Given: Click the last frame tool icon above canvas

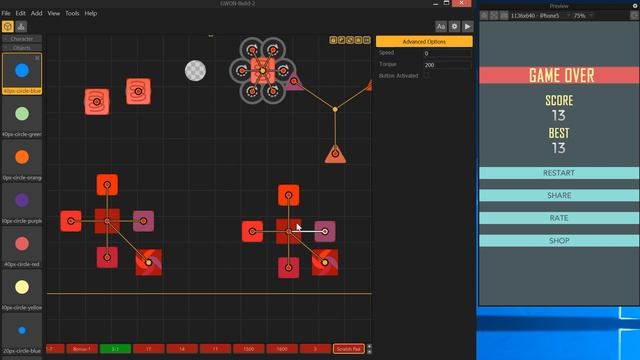Looking at the screenshot, I should pos(367,40).
